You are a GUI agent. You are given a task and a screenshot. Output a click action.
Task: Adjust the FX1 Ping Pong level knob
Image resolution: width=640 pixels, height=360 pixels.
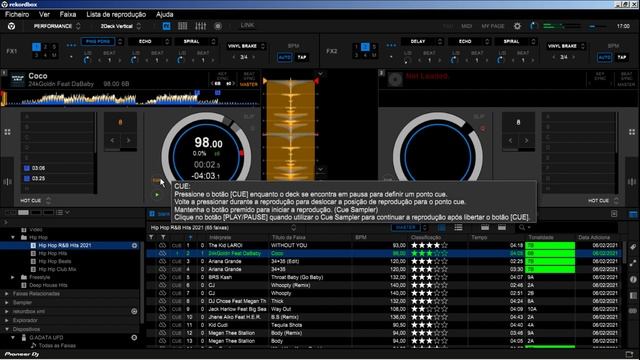pos(87,60)
